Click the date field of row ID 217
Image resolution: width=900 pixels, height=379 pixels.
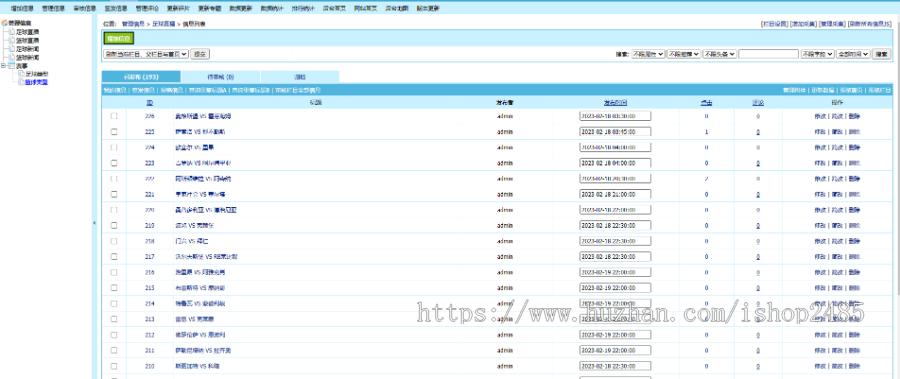615,256
